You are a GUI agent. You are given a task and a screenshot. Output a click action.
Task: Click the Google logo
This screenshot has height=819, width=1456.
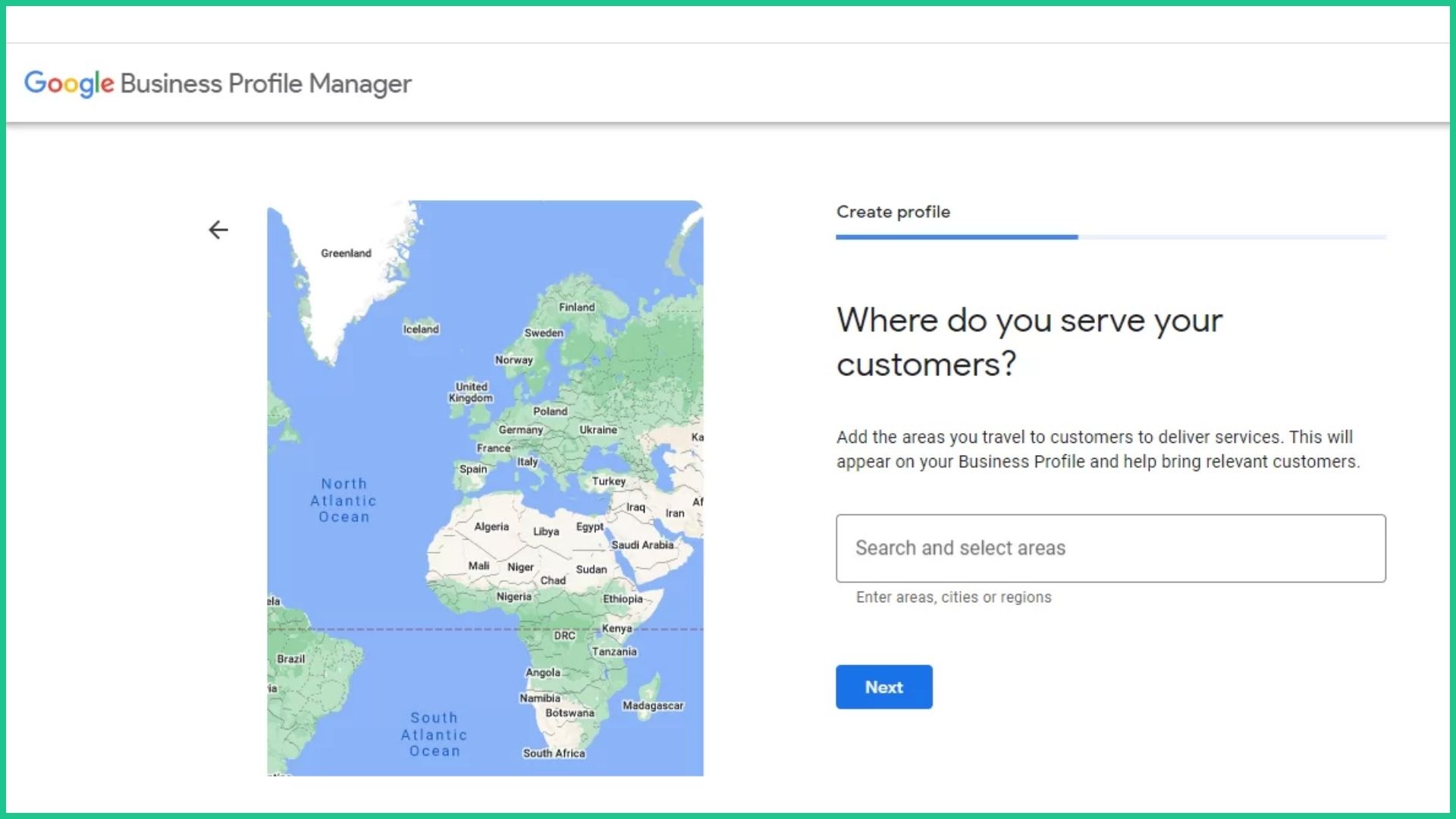pos(69,83)
